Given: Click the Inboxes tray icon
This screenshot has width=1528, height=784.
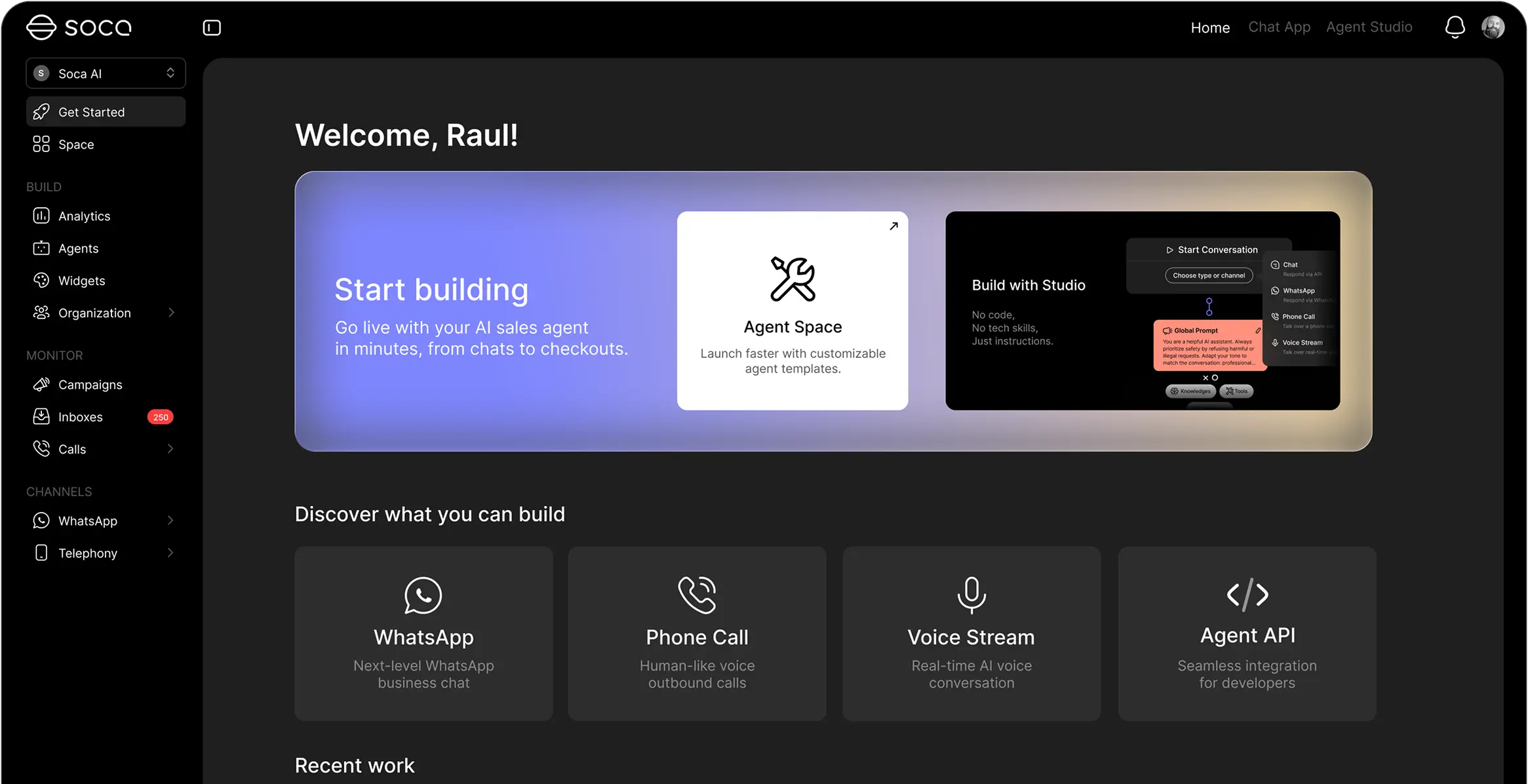Looking at the screenshot, I should (x=41, y=416).
